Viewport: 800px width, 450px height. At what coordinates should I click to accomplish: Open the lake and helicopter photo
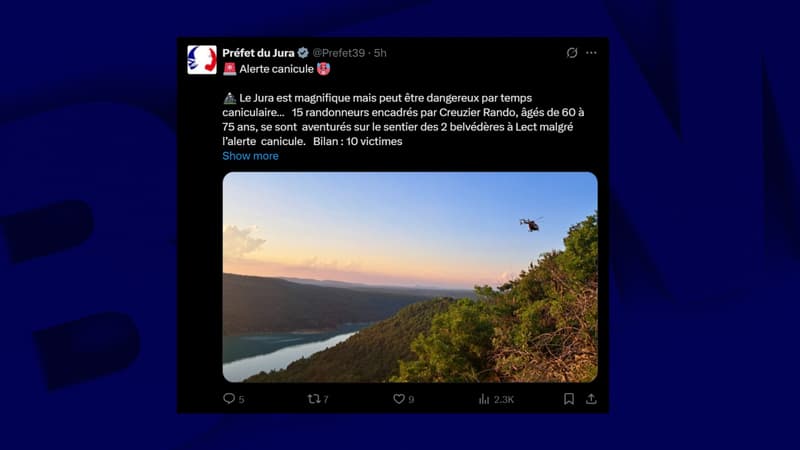(x=410, y=277)
